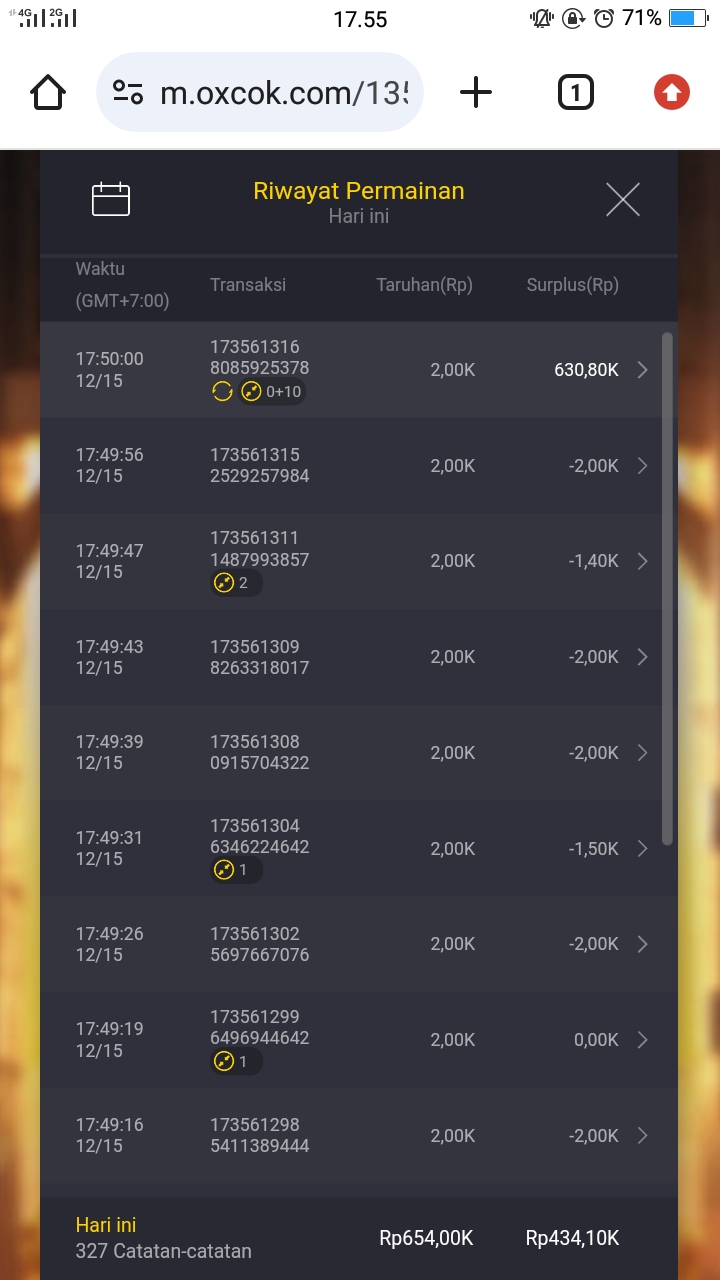Expand the 17:49:56 transaction details chevron

pos(643,466)
